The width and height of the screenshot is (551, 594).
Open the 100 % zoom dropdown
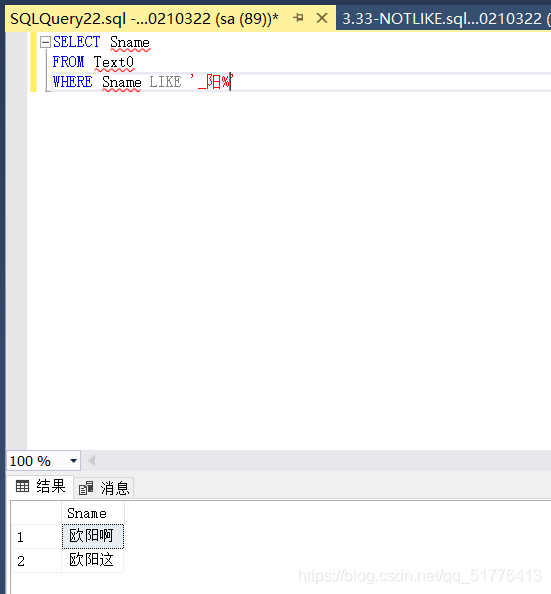click(x=74, y=461)
